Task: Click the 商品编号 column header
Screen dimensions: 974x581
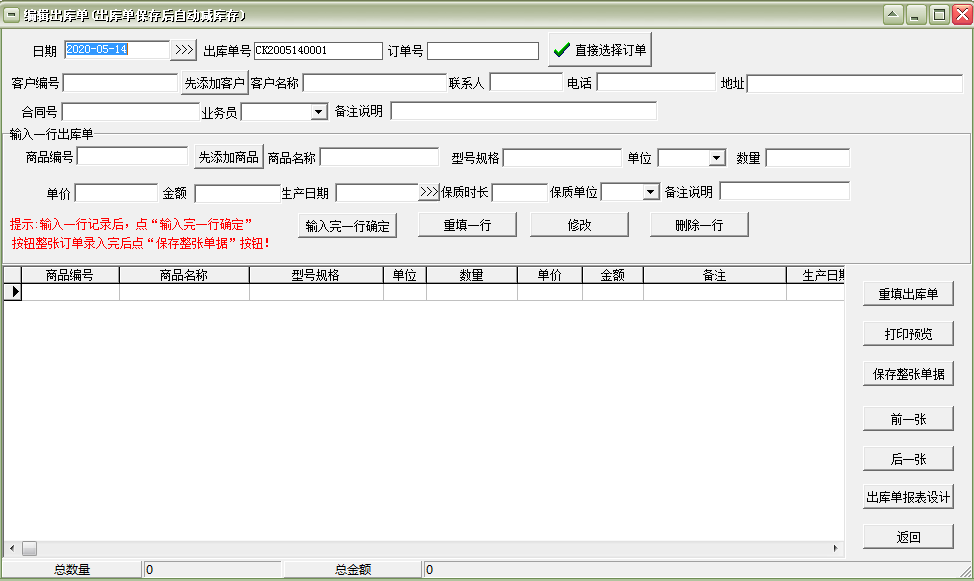Action: (x=70, y=275)
